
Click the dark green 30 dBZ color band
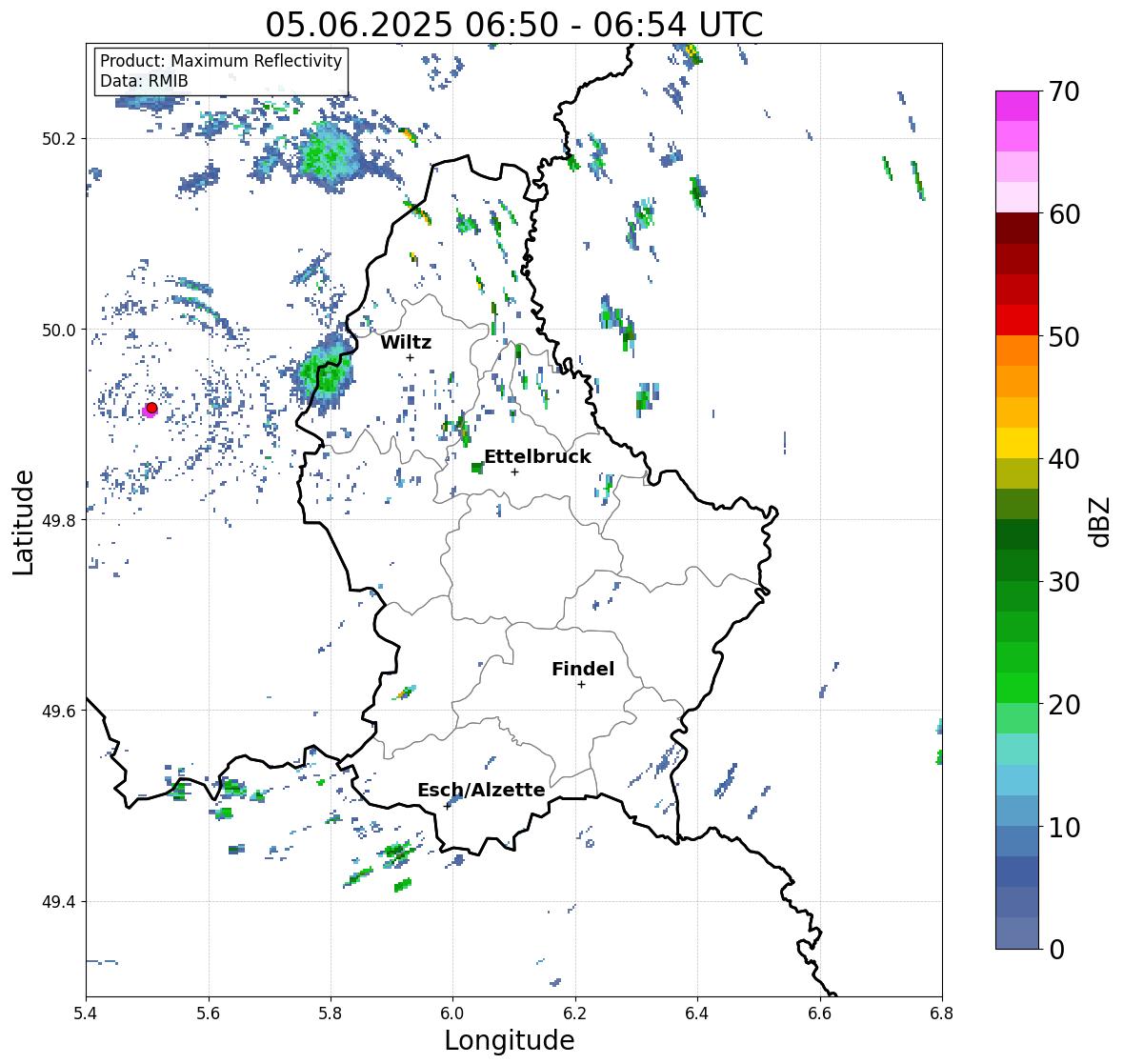tap(1017, 565)
